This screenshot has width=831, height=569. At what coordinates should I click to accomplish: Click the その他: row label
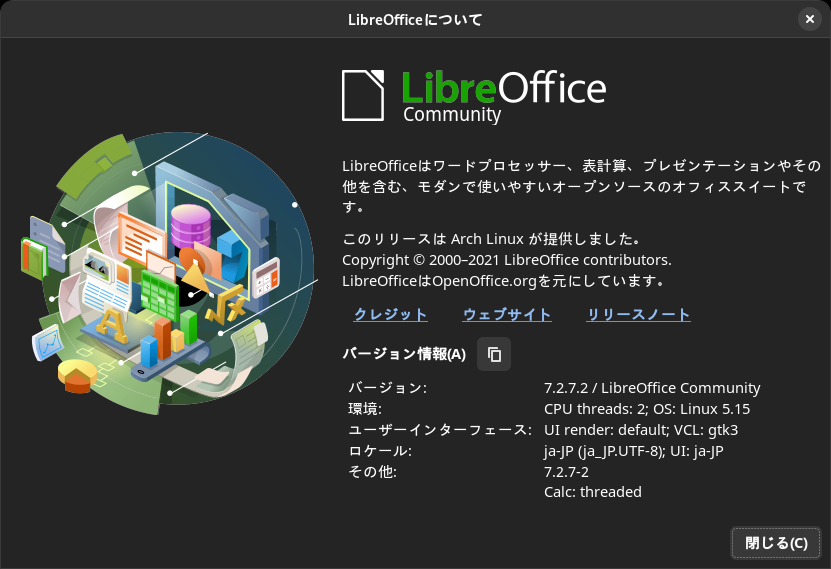point(372,472)
